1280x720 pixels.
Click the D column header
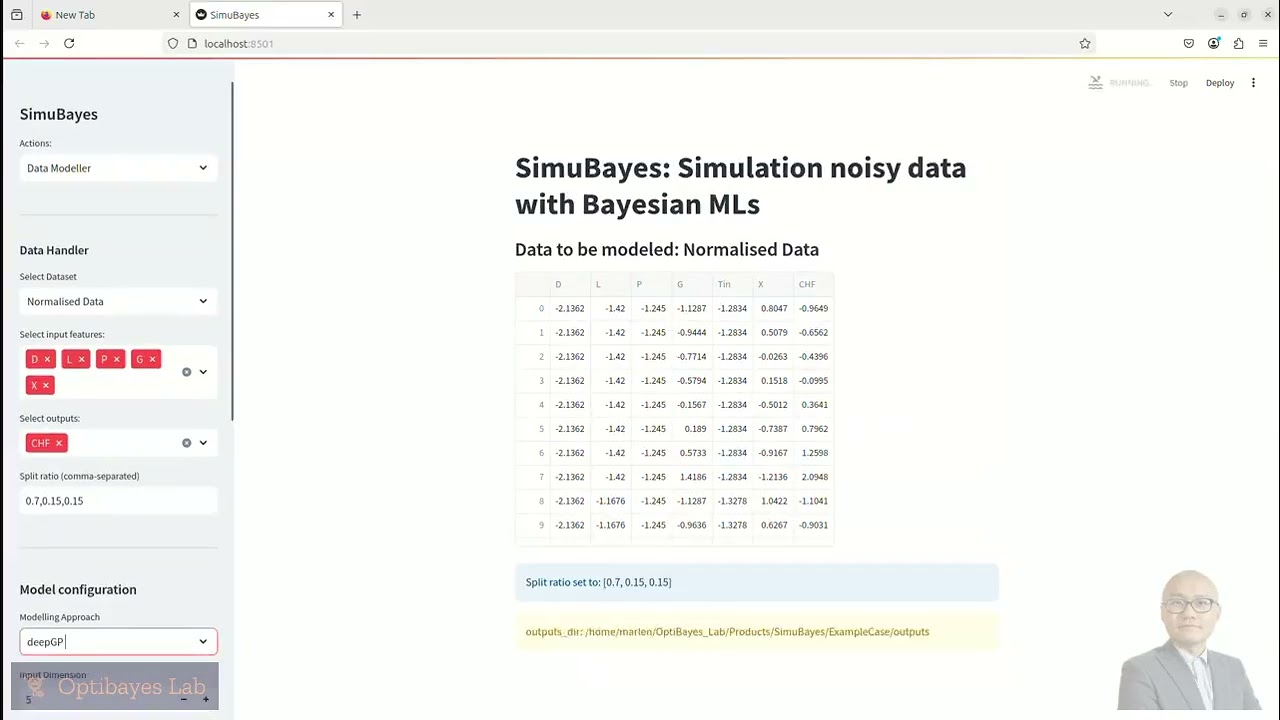[570, 284]
